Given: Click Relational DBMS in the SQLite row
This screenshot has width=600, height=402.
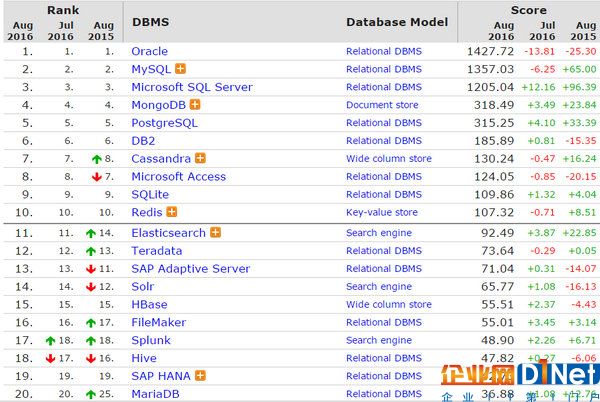Looking at the screenshot, I should click(384, 194).
